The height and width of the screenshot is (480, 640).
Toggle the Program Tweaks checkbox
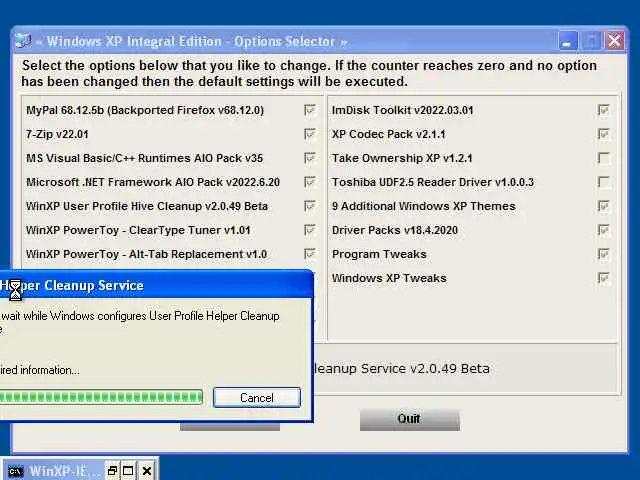[604, 254]
